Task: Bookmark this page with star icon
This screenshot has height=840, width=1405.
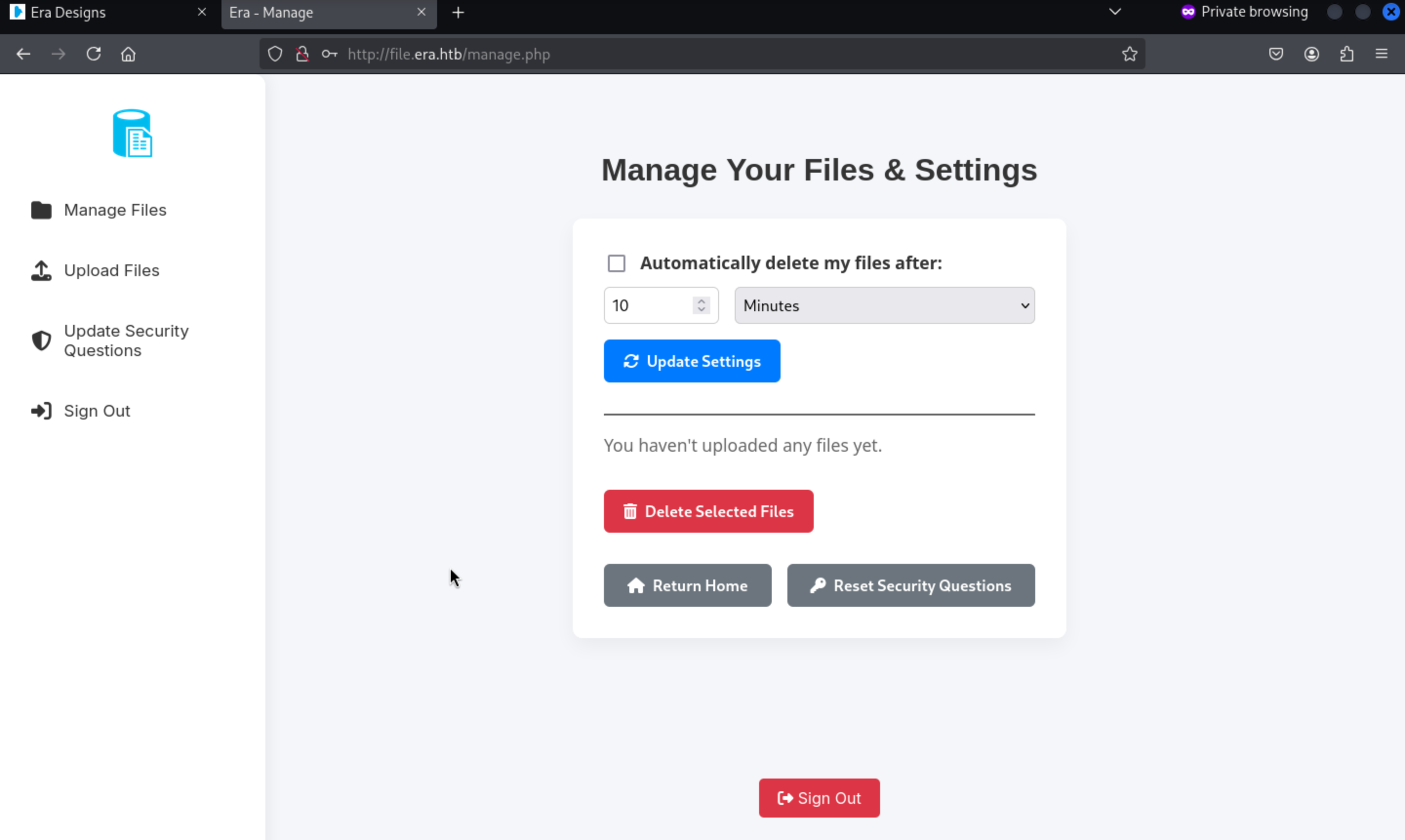Action: [x=1129, y=54]
